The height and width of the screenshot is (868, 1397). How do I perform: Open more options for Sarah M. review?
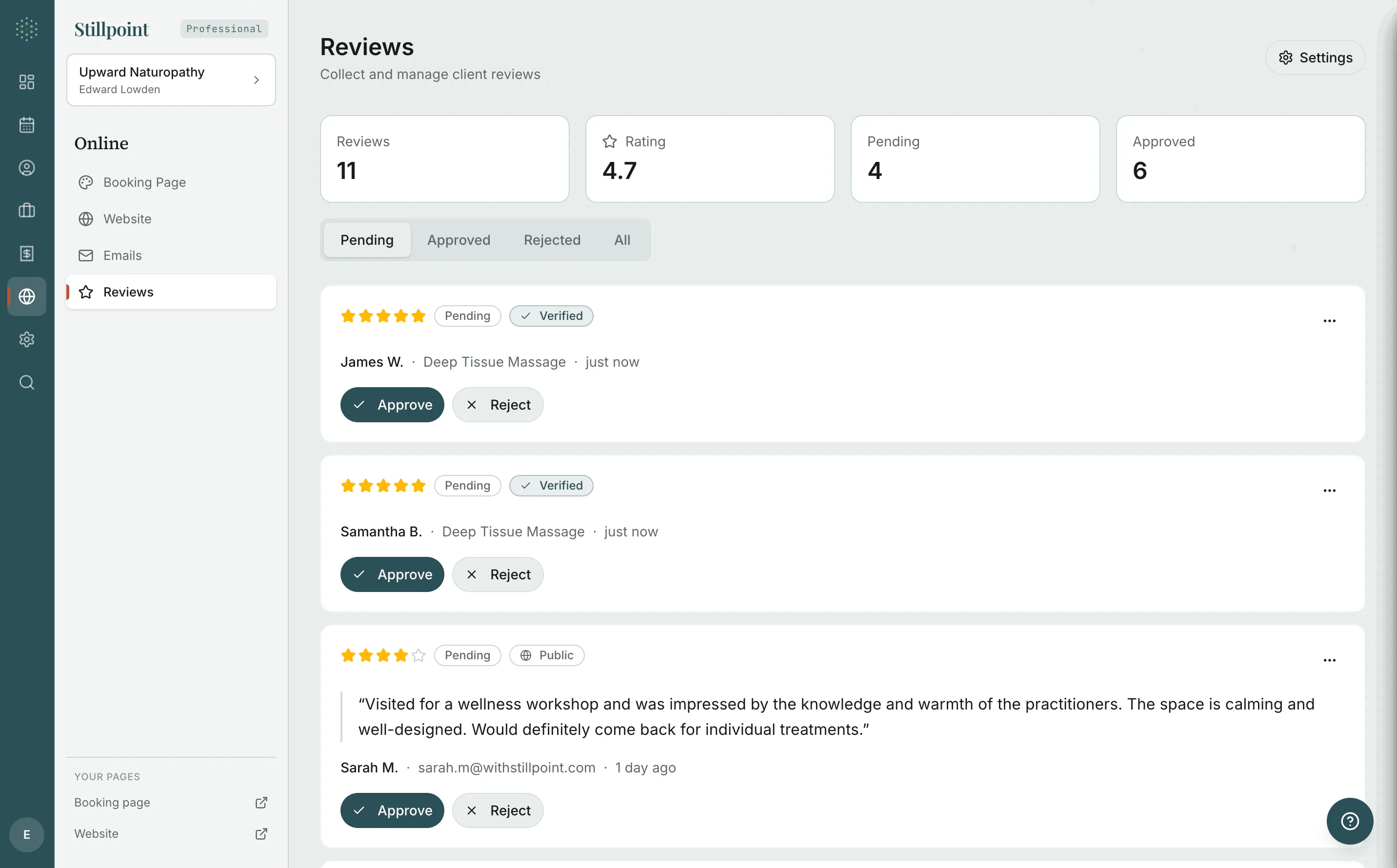(1329, 660)
